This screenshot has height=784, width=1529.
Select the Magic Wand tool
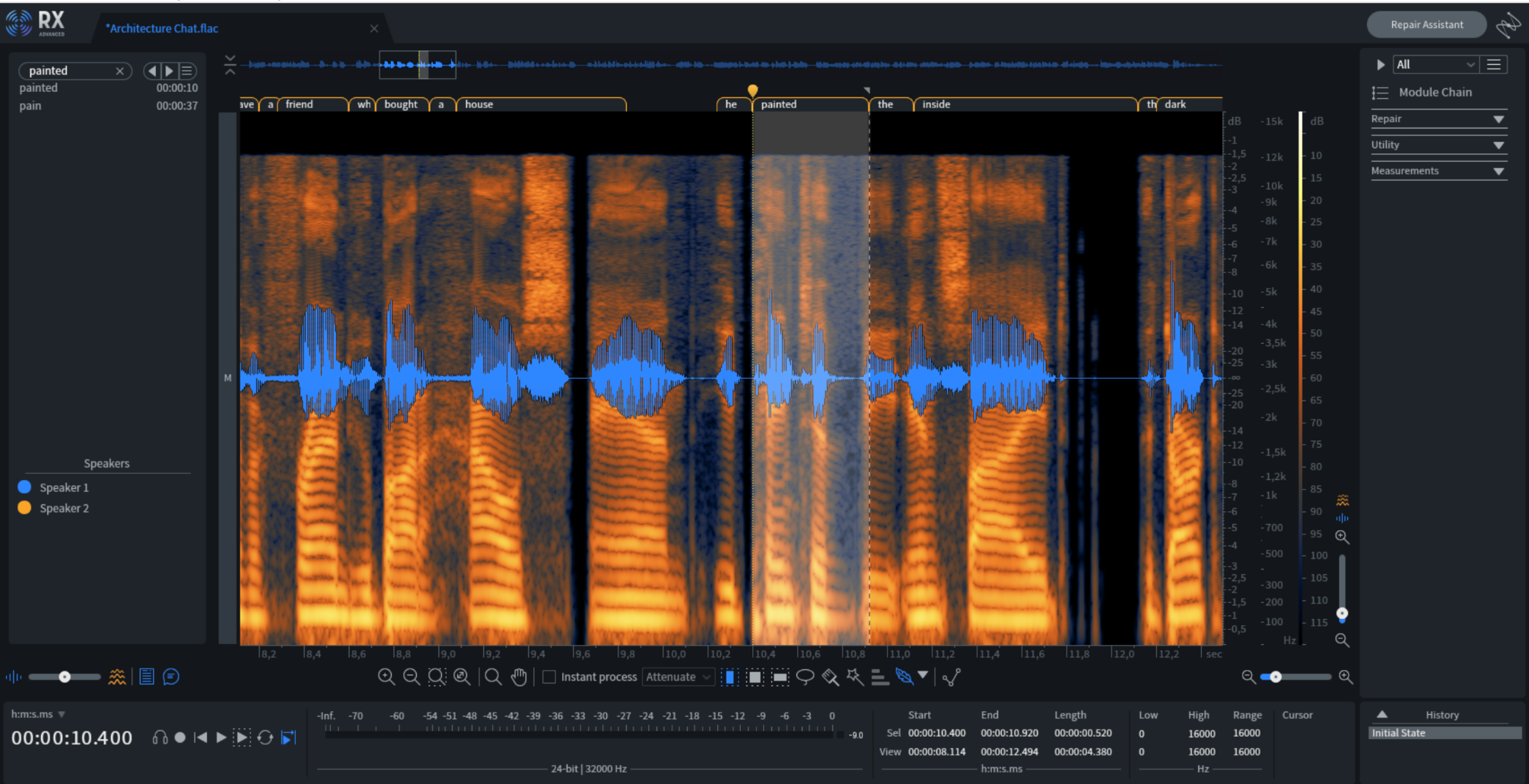[855, 677]
